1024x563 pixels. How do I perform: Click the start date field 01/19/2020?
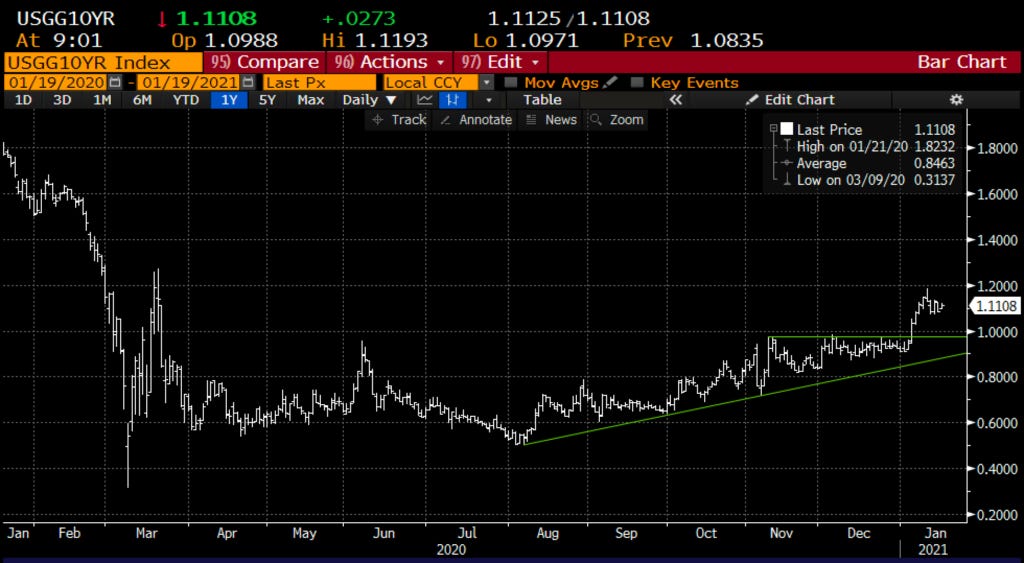pos(57,83)
